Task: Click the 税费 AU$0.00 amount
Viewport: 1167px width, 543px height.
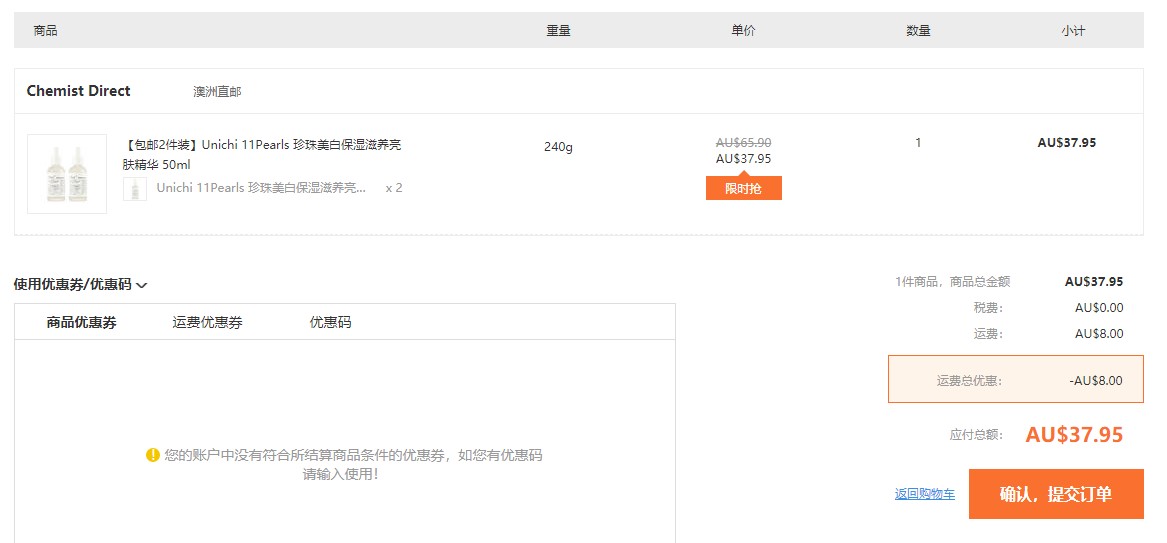Action: click(x=1099, y=308)
